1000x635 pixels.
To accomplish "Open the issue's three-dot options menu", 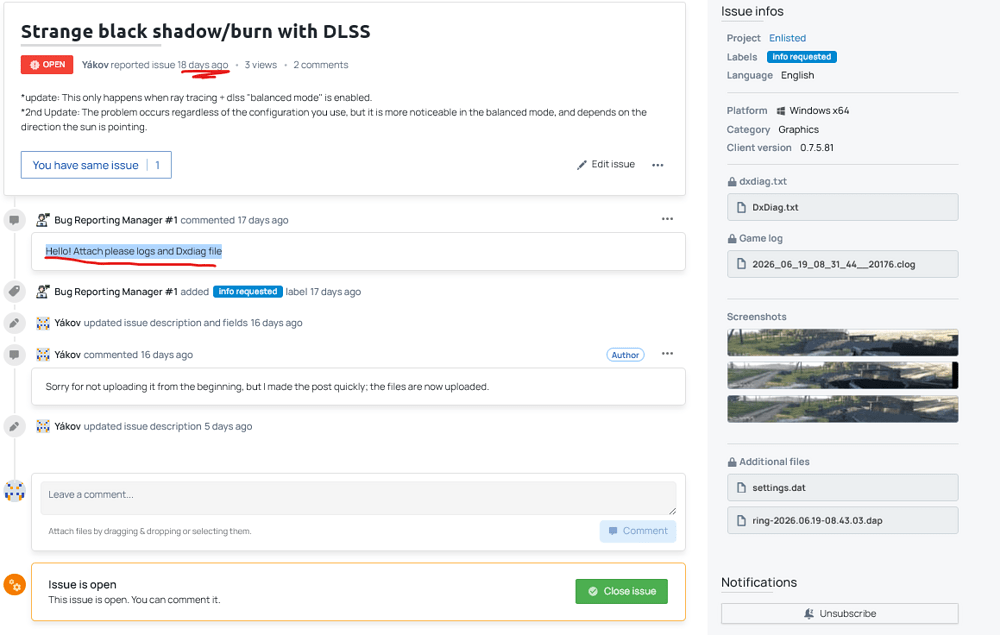I will pyautogui.click(x=658, y=165).
